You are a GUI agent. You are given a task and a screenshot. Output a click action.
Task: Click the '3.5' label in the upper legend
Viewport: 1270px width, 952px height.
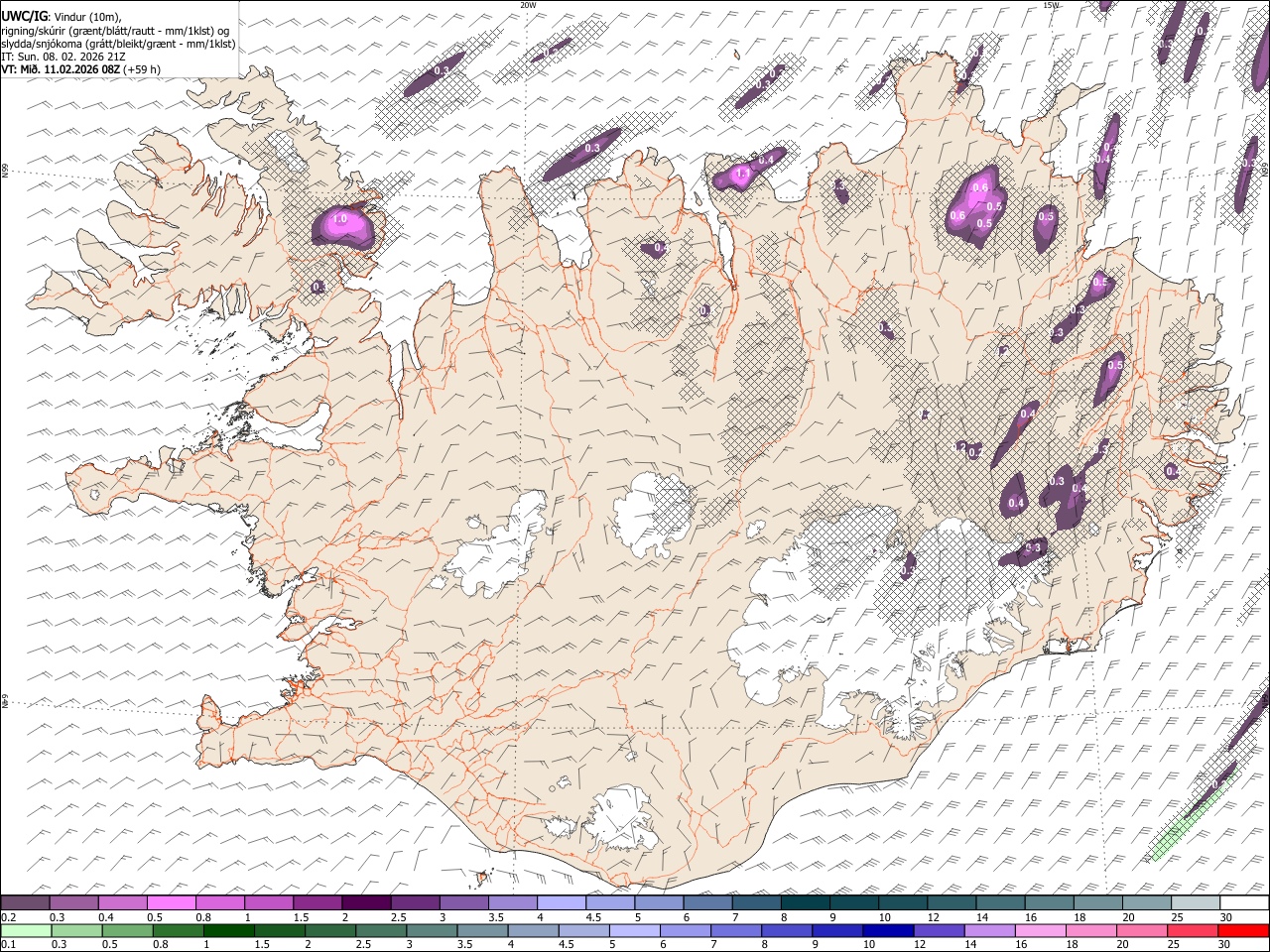(x=496, y=917)
